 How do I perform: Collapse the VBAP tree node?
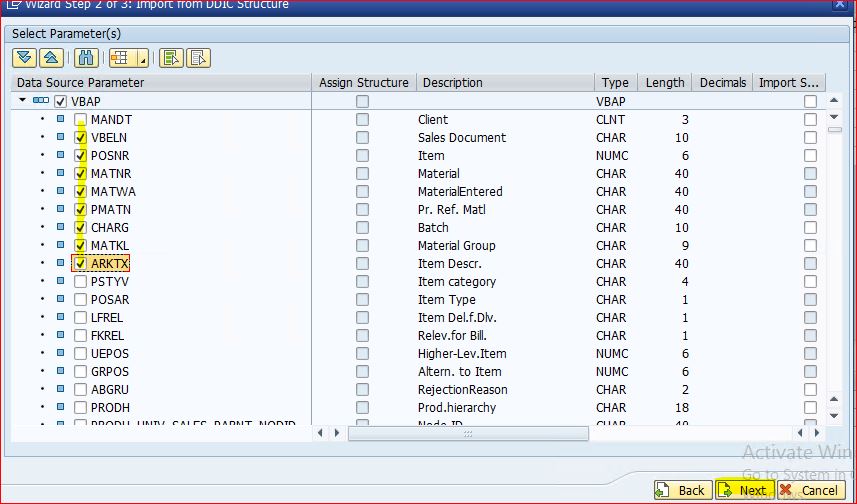coord(22,102)
